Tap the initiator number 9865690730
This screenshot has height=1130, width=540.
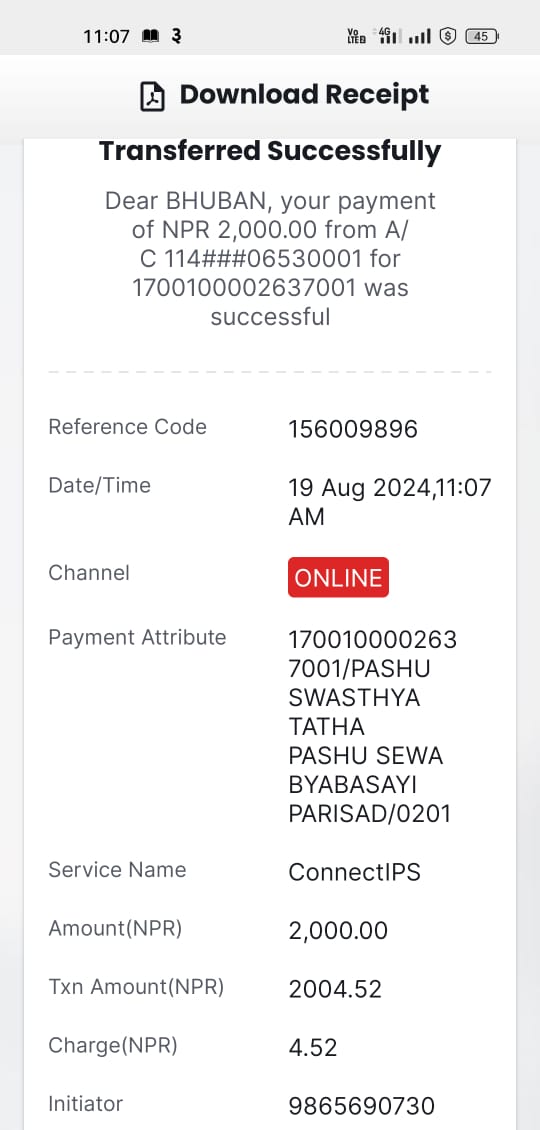click(362, 1105)
